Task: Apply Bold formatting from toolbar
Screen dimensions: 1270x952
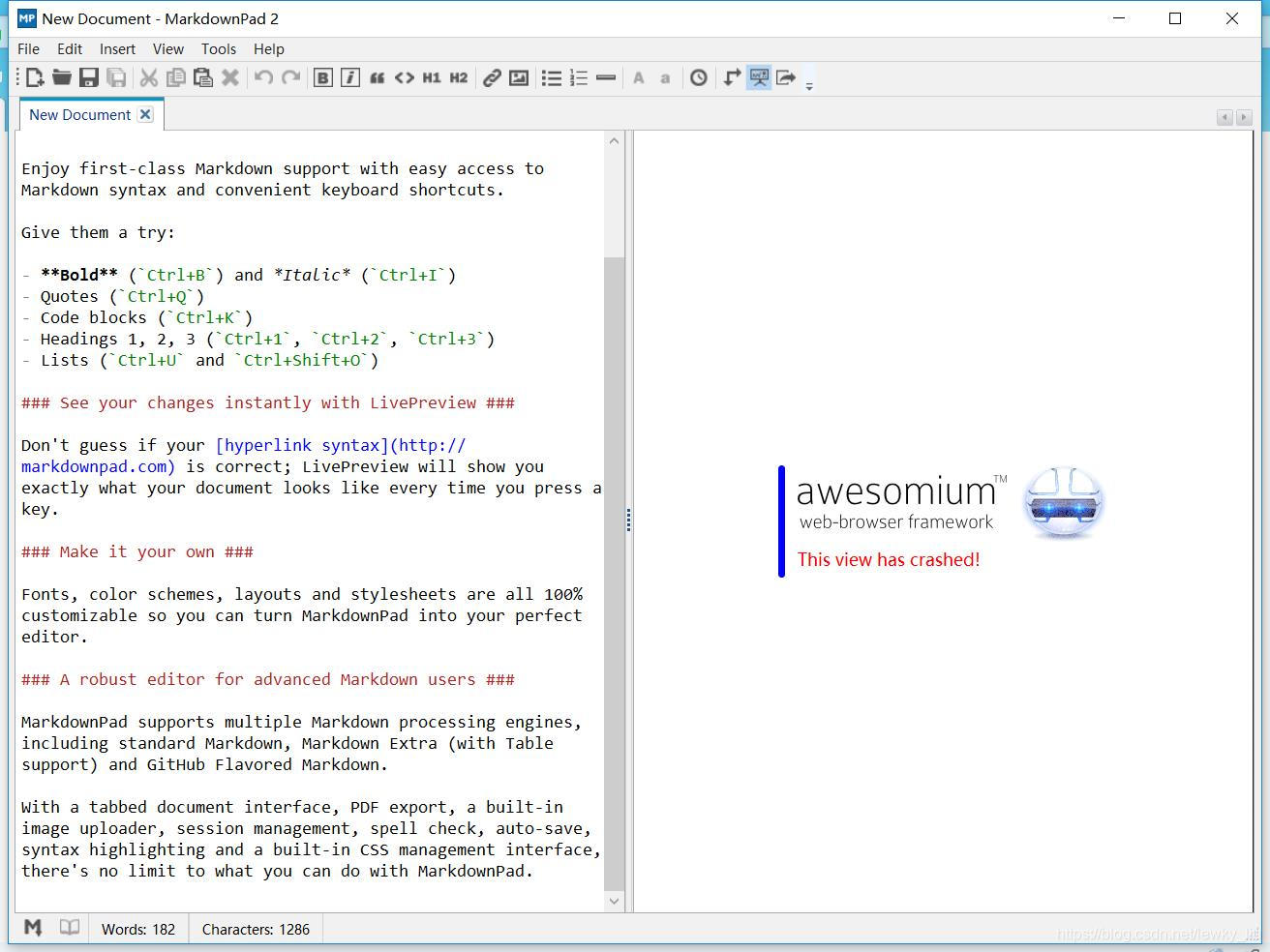Action: click(323, 78)
